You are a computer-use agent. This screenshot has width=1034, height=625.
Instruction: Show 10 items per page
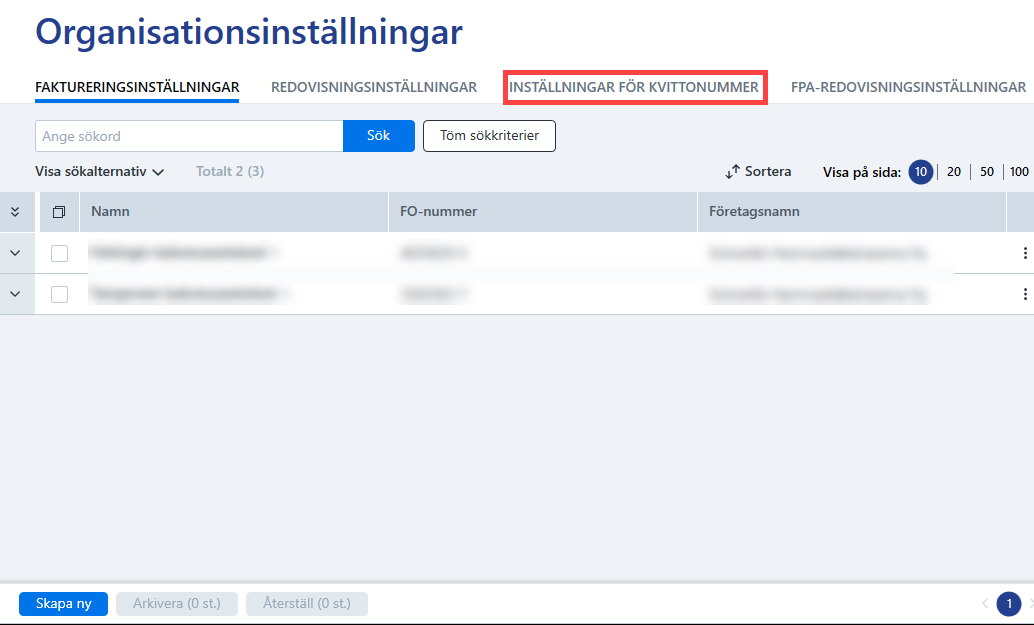click(921, 172)
